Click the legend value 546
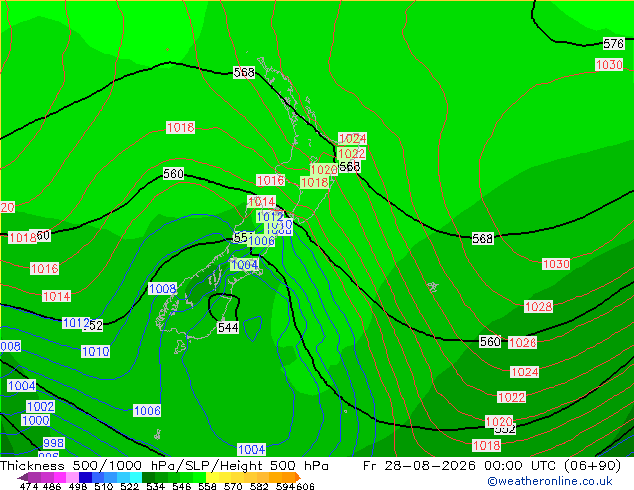 pos(182,486)
